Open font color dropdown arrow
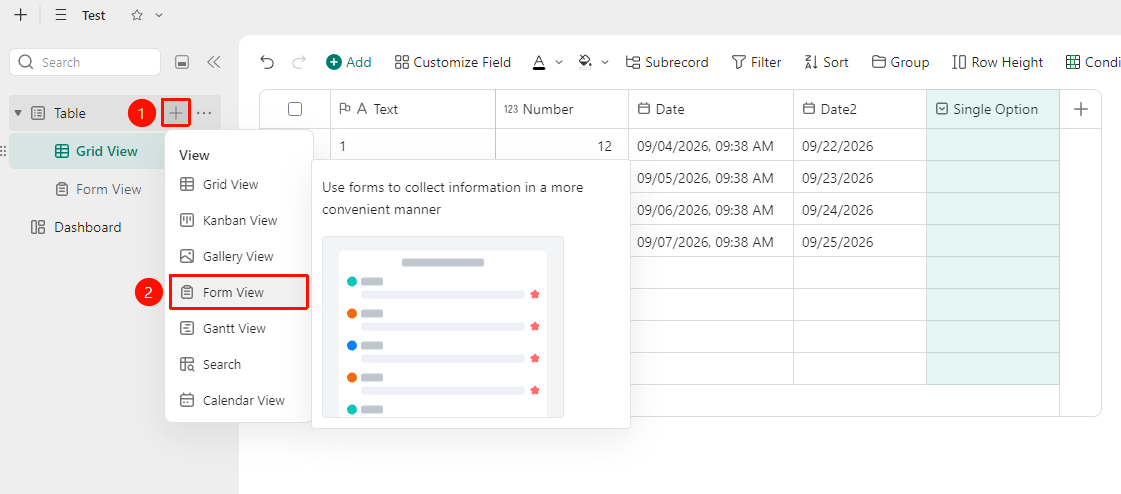Viewport: 1121px width, 494px height. [x=559, y=62]
